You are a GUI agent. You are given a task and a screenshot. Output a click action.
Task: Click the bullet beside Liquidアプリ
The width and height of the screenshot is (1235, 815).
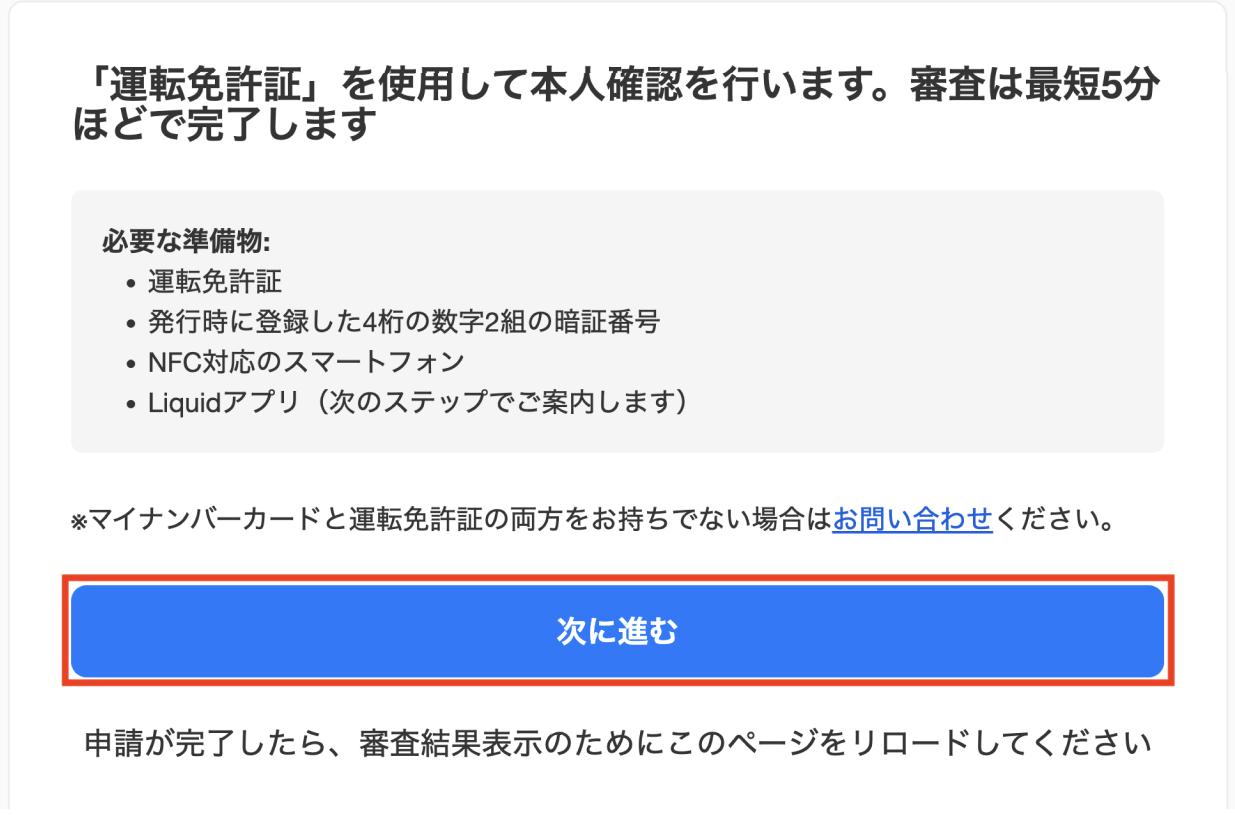click(131, 405)
